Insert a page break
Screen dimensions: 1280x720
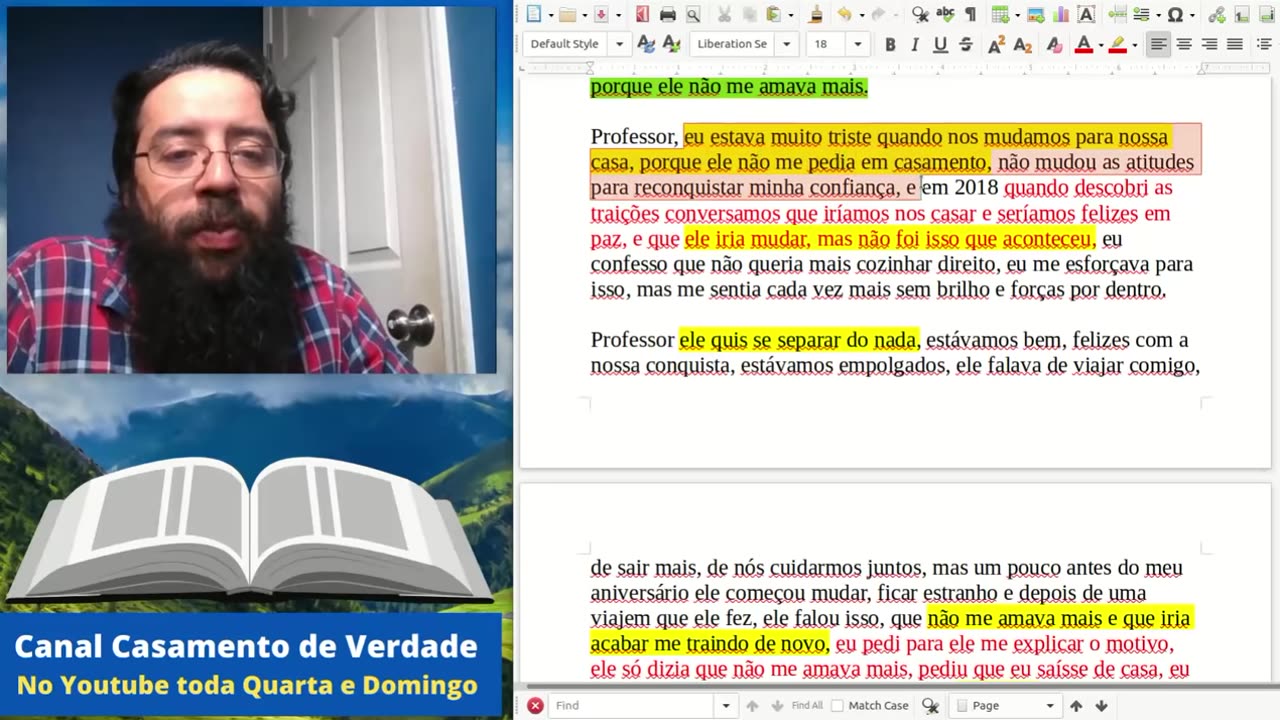[x=1117, y=14]
